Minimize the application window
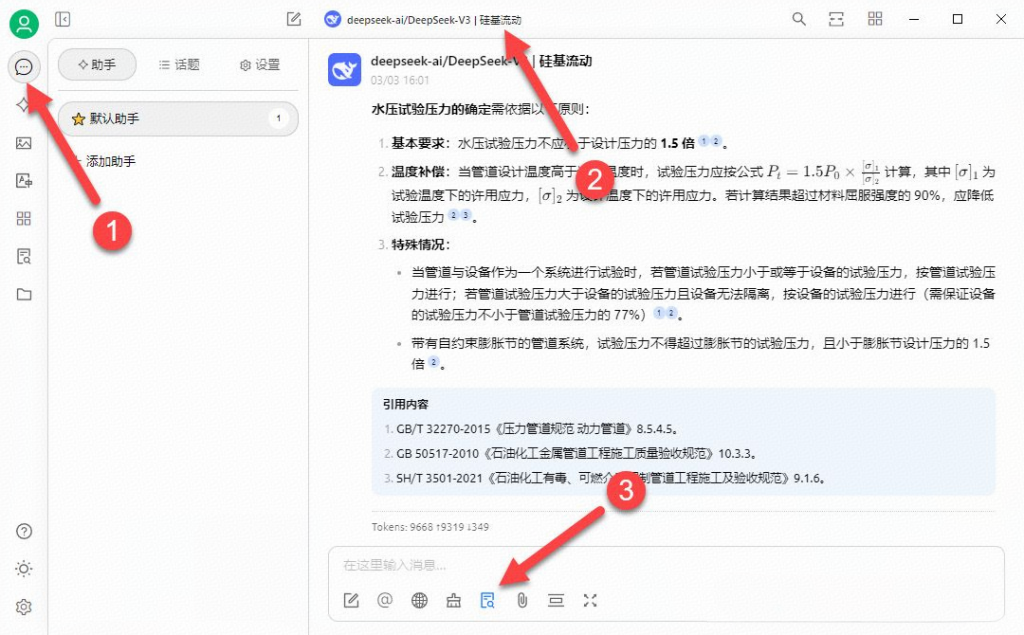The image size is (1024, 635). (x=914, y=19)
